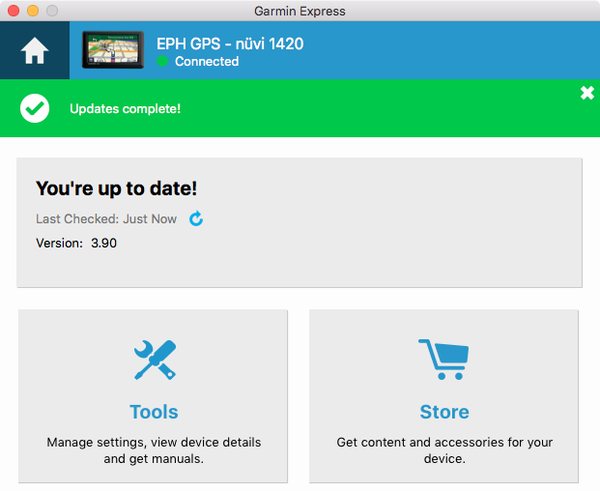Minimize the window using the yellow button

click(x=32, y=11)
